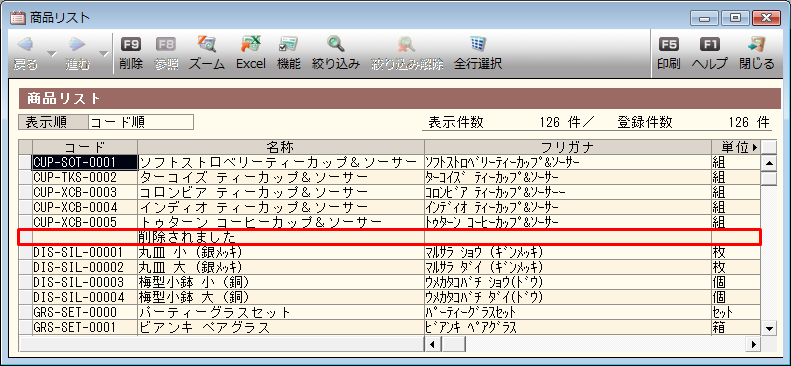791x366 pixels.
Task: Click the 名称 column header
Action: (280, 147)
